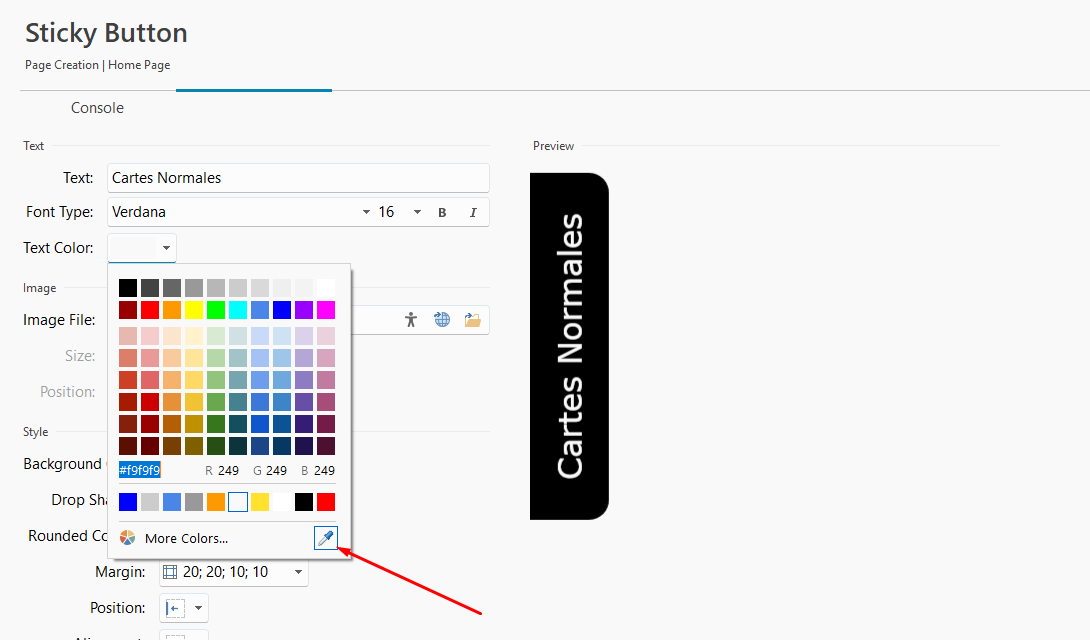This screenshot has height=640, width=1090.
Task: Choose pure blue swatch in the vivid row
Action: (282, 310)
